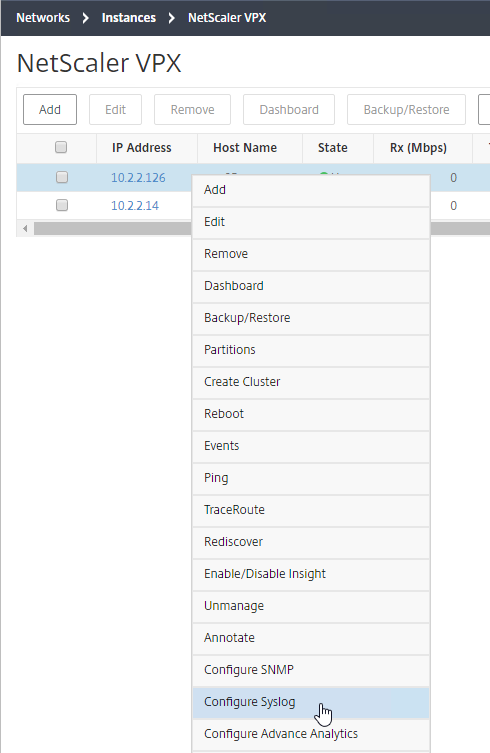Image resolution: width=490 pixels, height=753 pixels.
Task: Click the Backup/Restore toolbar button
Action: 406,109
